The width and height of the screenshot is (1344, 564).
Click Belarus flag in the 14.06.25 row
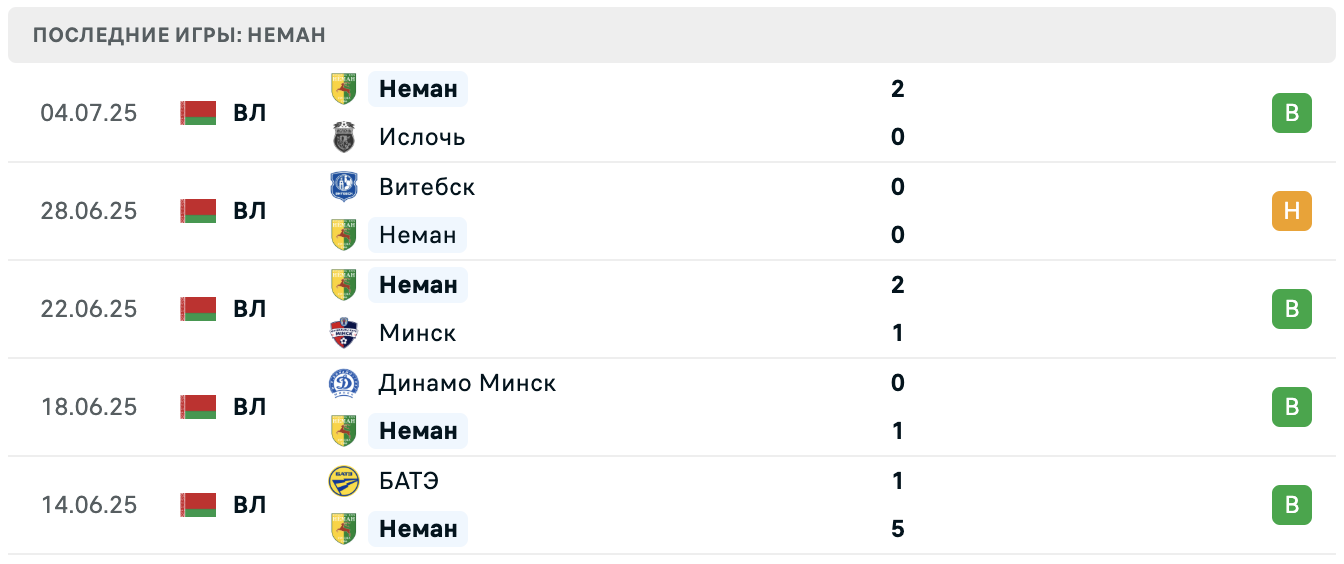click(x=198, y=505)
